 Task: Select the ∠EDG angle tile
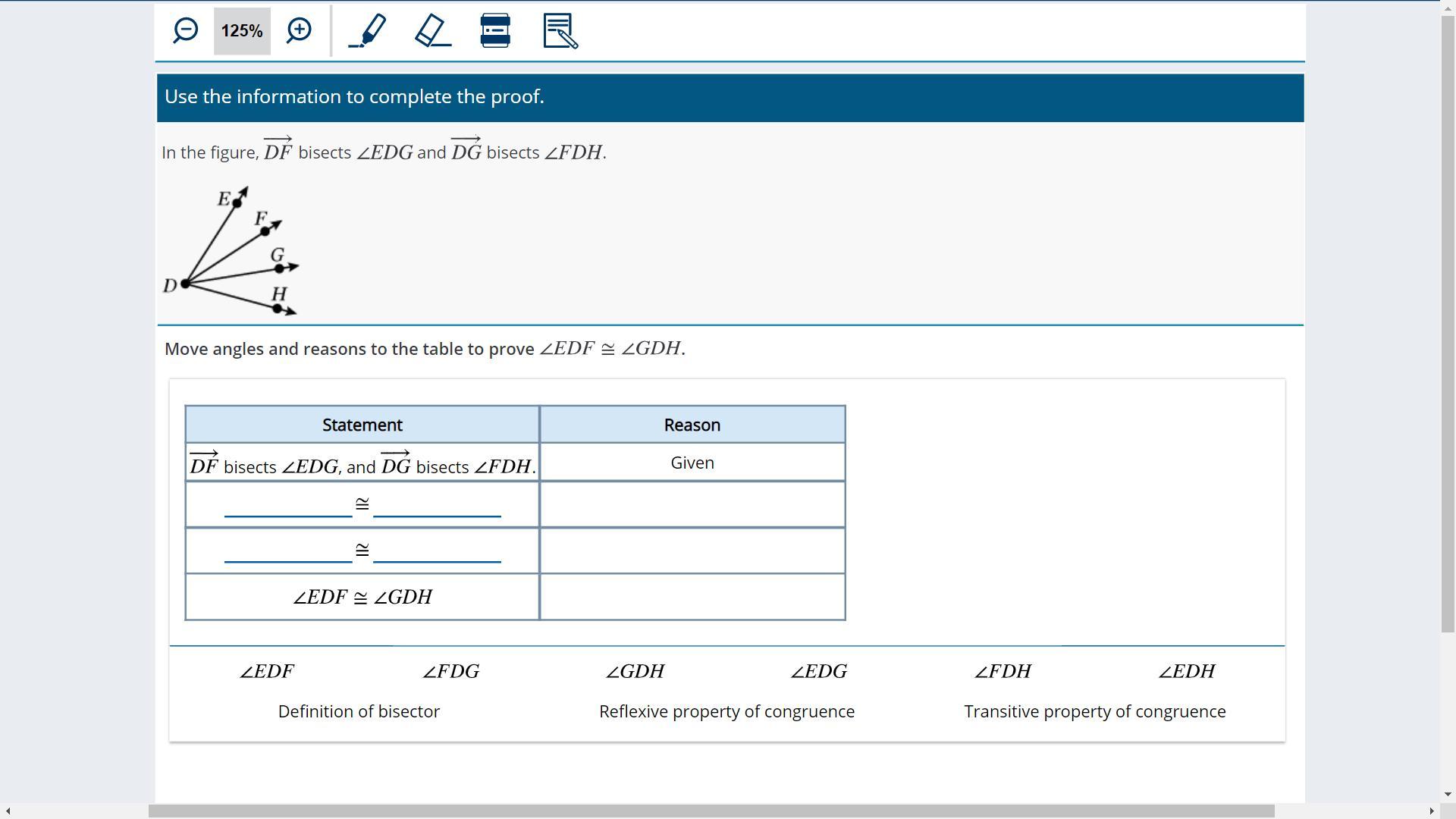[819, 672]
